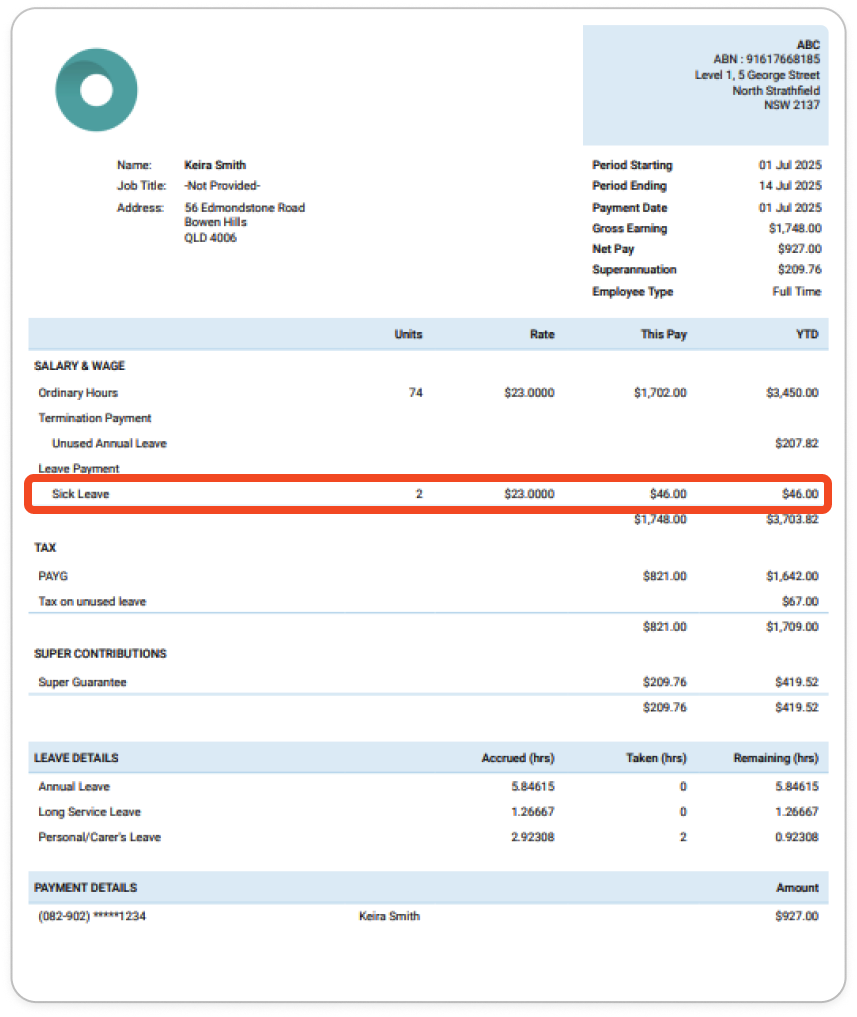The image size is (857, 1017).
Task: Click the Rate column header
Action: (542, 334)
